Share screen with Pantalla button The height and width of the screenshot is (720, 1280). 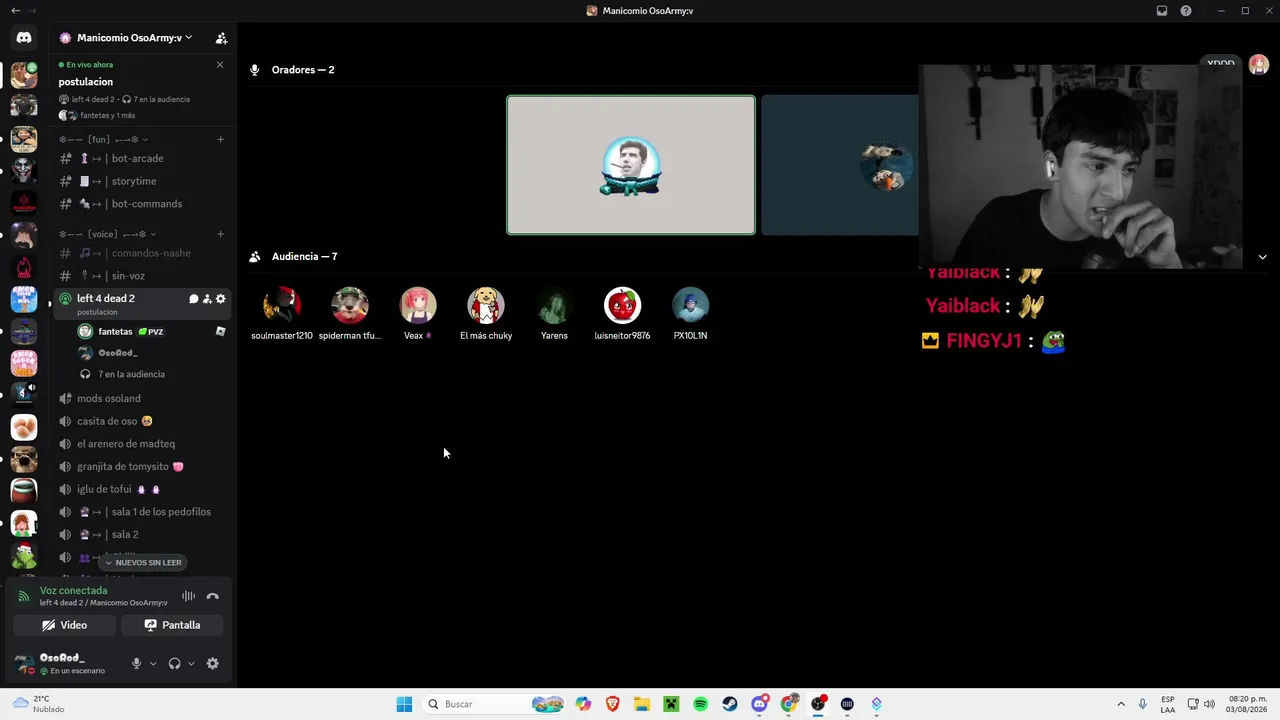pos(172,625)
